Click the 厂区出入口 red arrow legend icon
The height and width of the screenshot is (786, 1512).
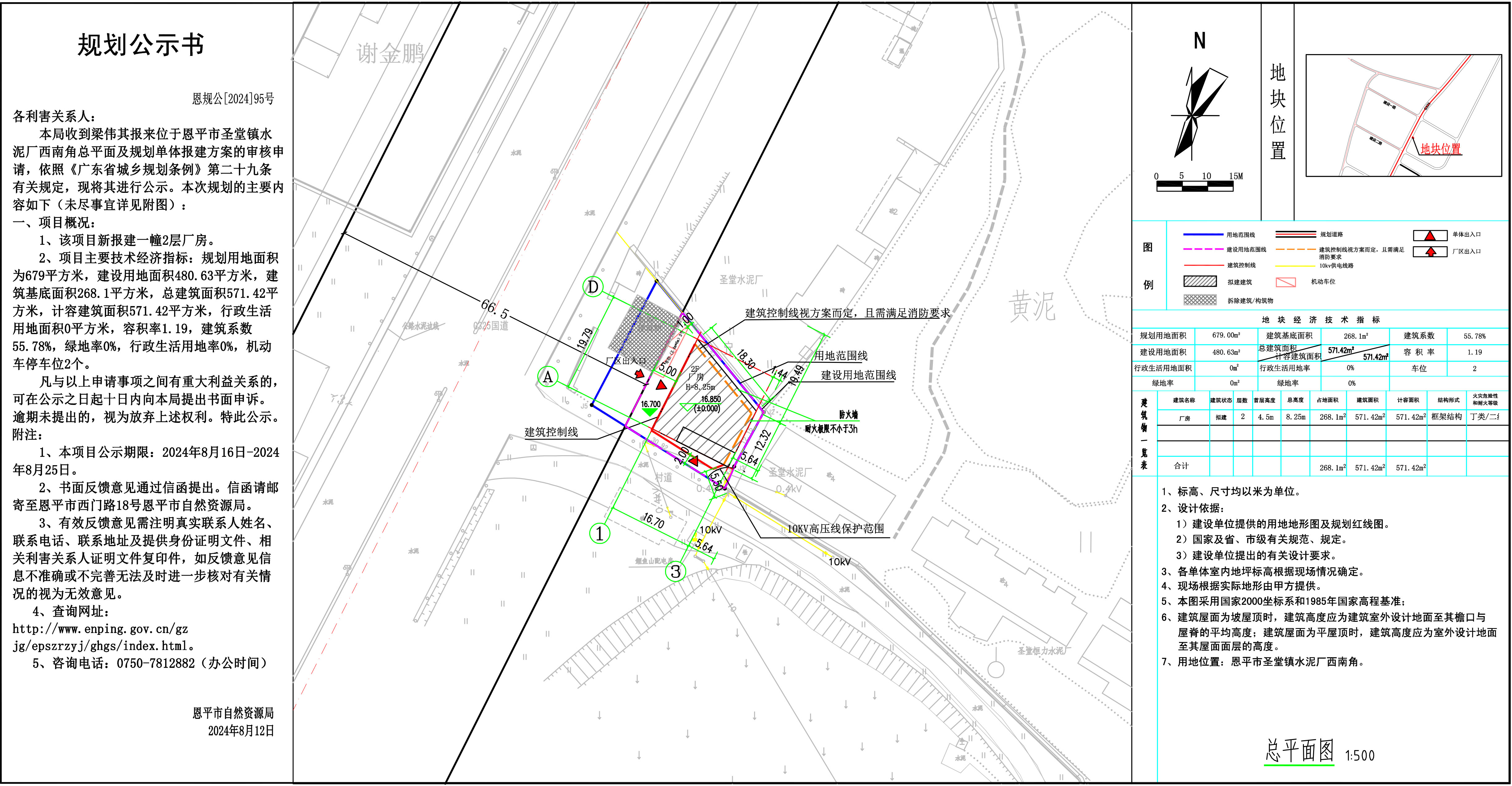pyautogui.click(x=1430, y=252)
